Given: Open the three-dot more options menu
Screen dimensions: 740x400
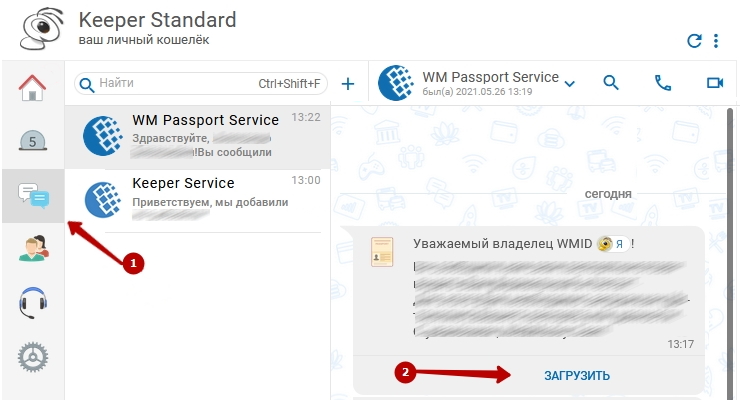Looking at the screenshot, I should [x=716, y=41].
